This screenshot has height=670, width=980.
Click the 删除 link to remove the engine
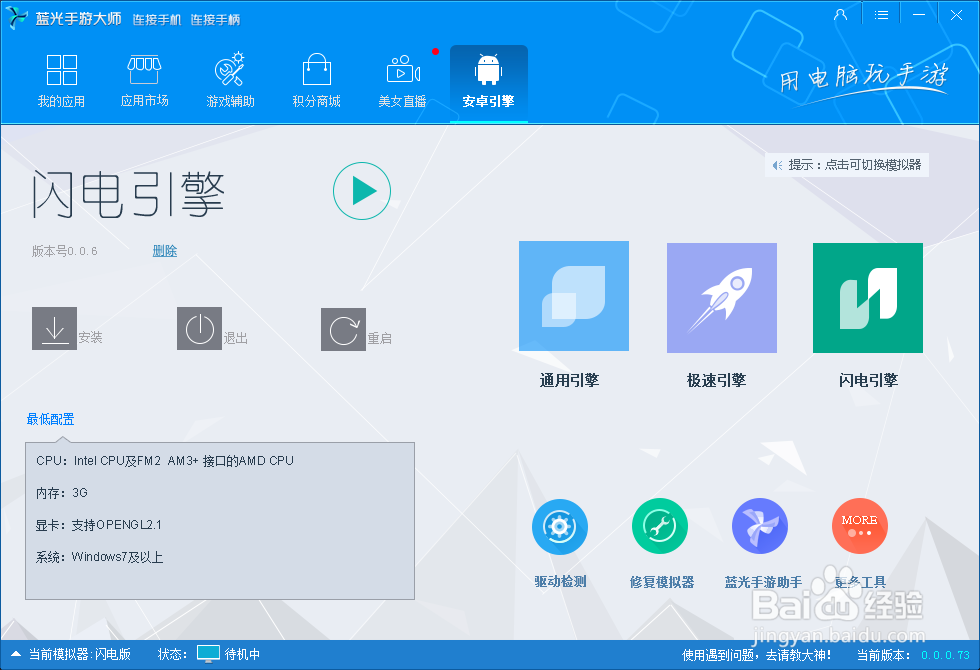coord(165,251)
